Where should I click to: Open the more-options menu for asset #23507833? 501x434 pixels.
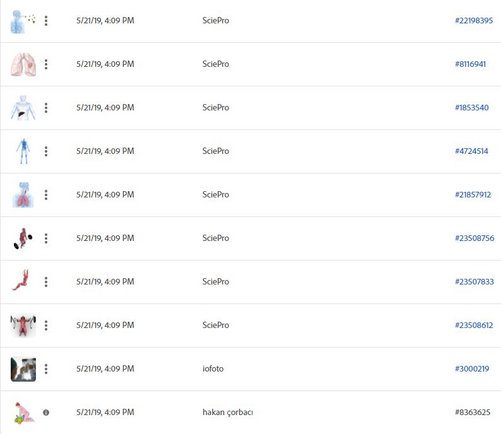(x=46, y=282)
